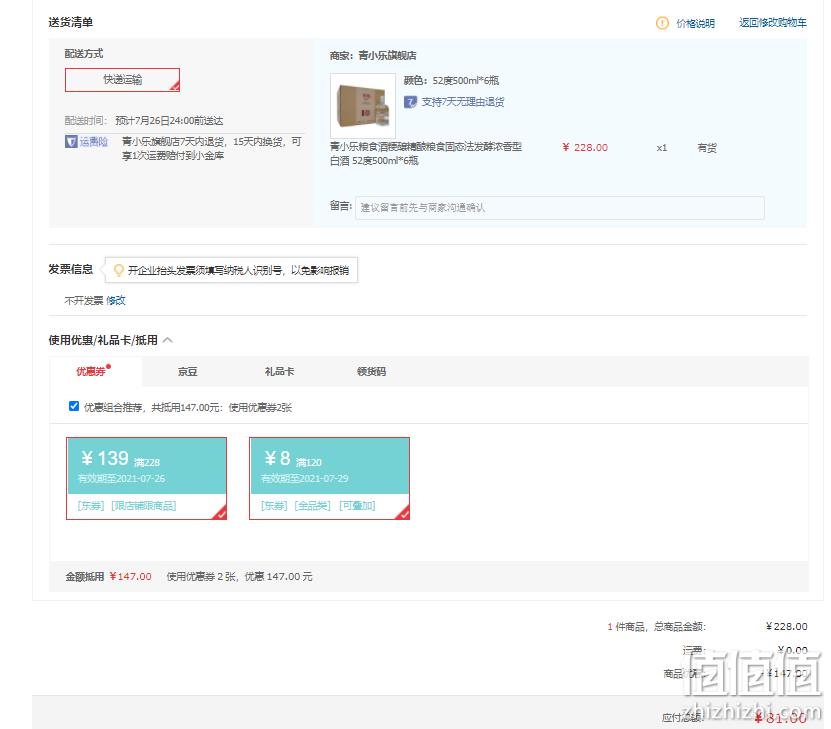Screen dimensions: 831x729
Task: Click the 有货 stock status
Action: (x=706, y=148)
